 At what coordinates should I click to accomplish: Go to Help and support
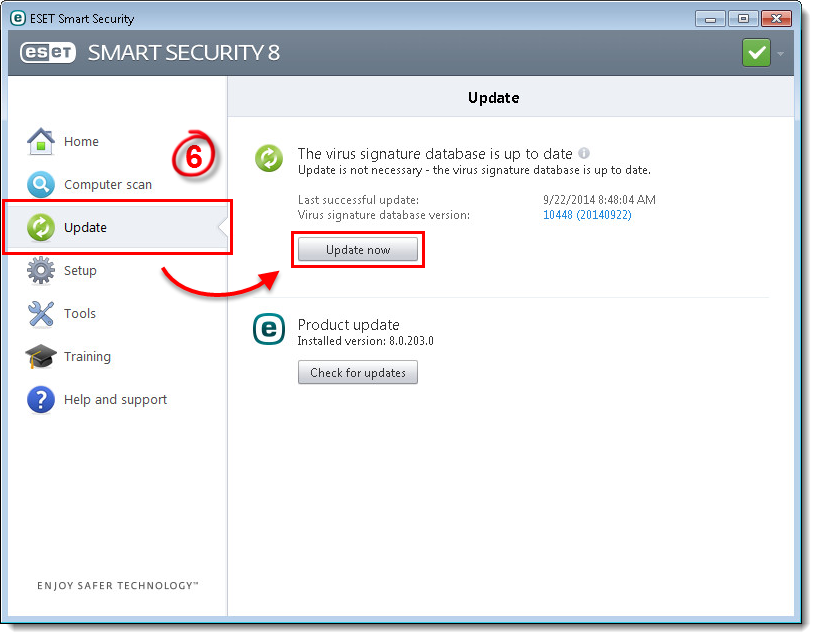click(115, 400)
